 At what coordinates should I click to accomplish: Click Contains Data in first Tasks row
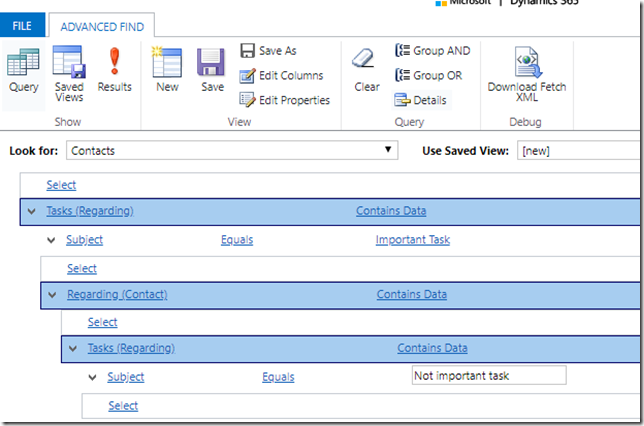[391, 211]
